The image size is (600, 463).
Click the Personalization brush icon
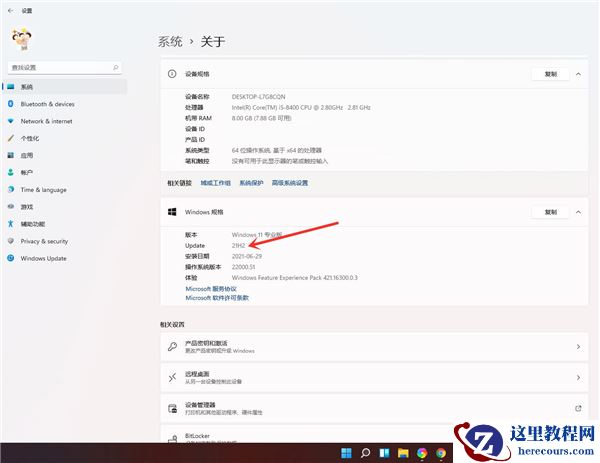click(x=11, y=138)
